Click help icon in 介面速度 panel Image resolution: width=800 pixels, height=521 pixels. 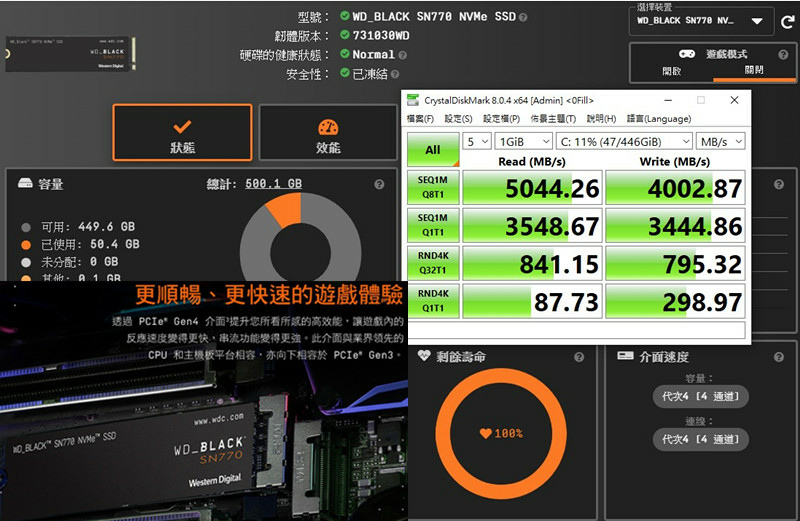pos(779,357)
